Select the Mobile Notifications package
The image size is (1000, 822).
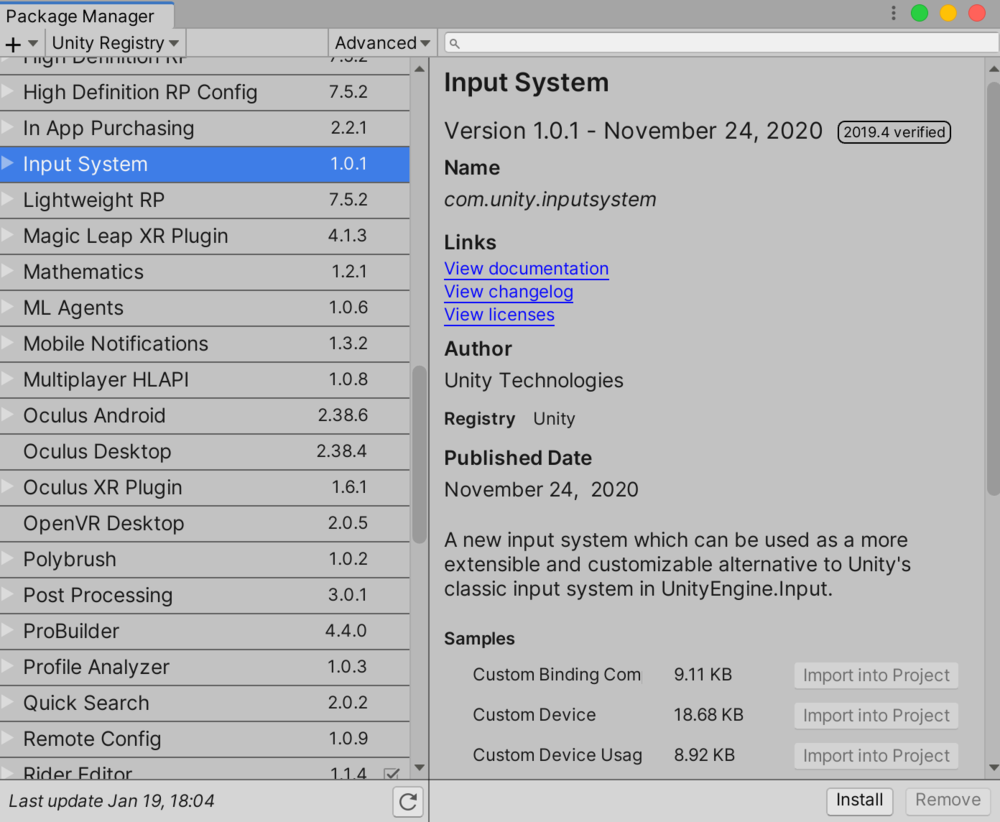pyautogui.click(x=204, y=344)
